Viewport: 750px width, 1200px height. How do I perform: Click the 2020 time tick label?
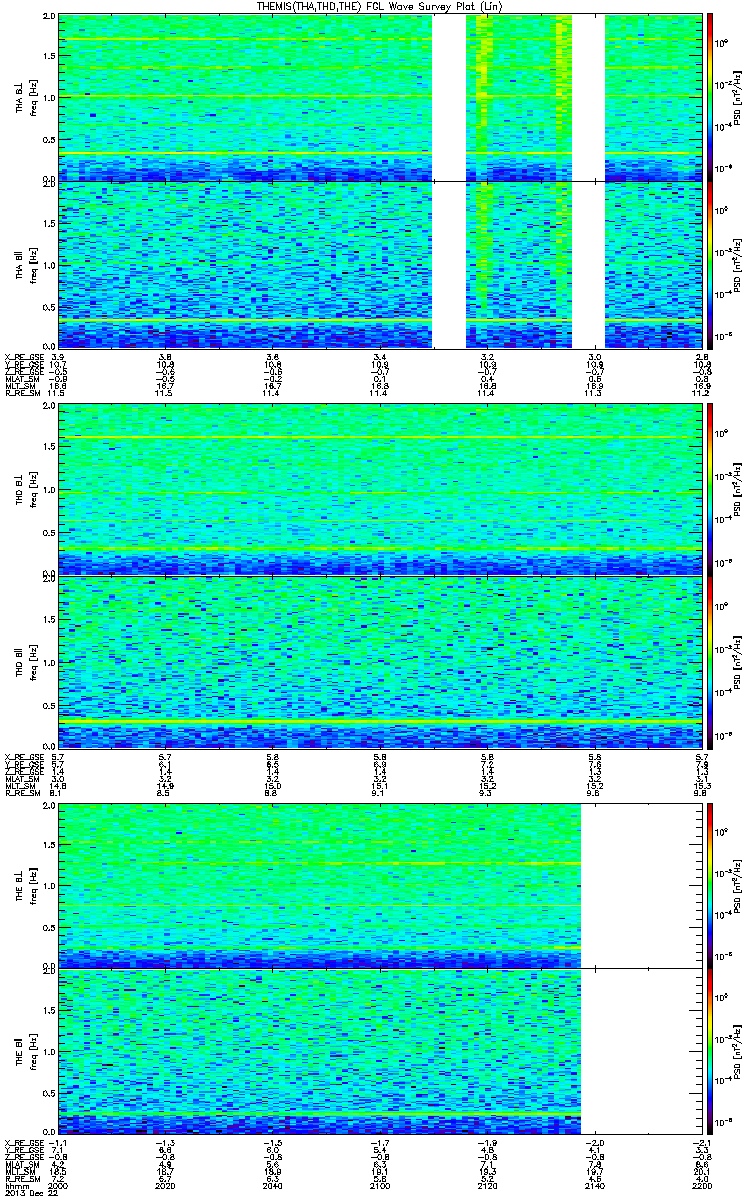pos(165,1186)
